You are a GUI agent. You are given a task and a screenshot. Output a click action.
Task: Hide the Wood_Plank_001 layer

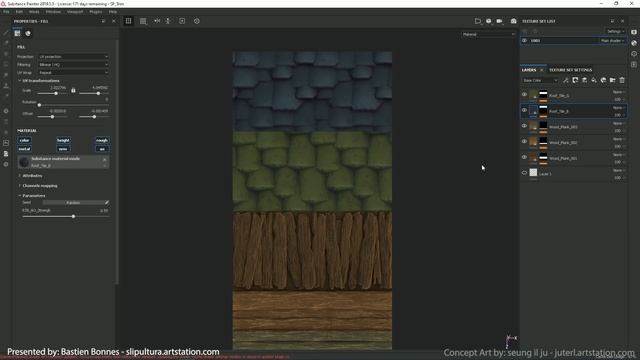(x=524, y=157)
